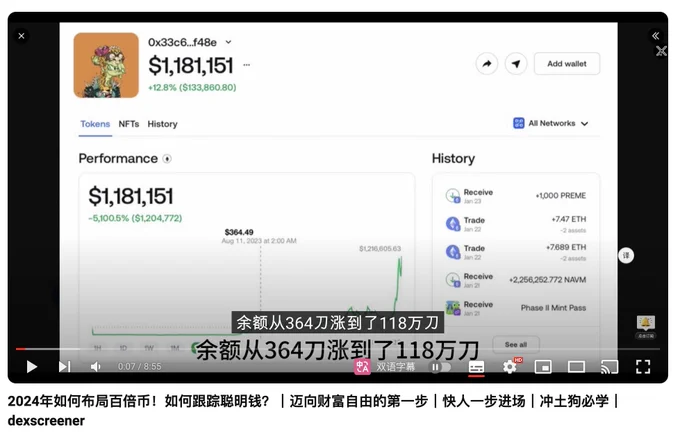Skip to the next video
The width and height of the screenshot is (680, 432).
[64, 367]
